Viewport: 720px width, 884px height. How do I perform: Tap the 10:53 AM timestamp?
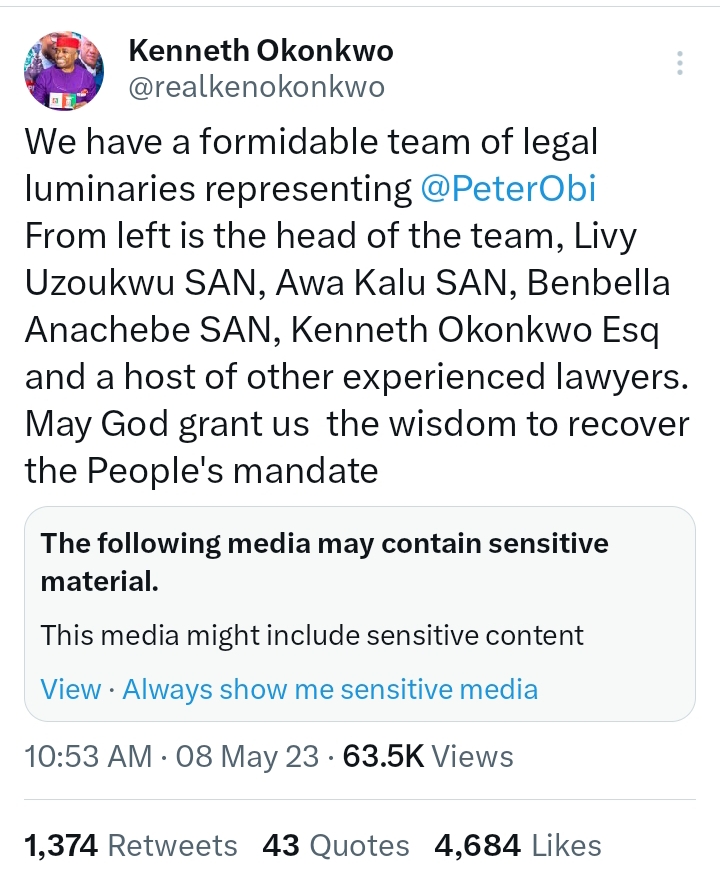(88, 756)
